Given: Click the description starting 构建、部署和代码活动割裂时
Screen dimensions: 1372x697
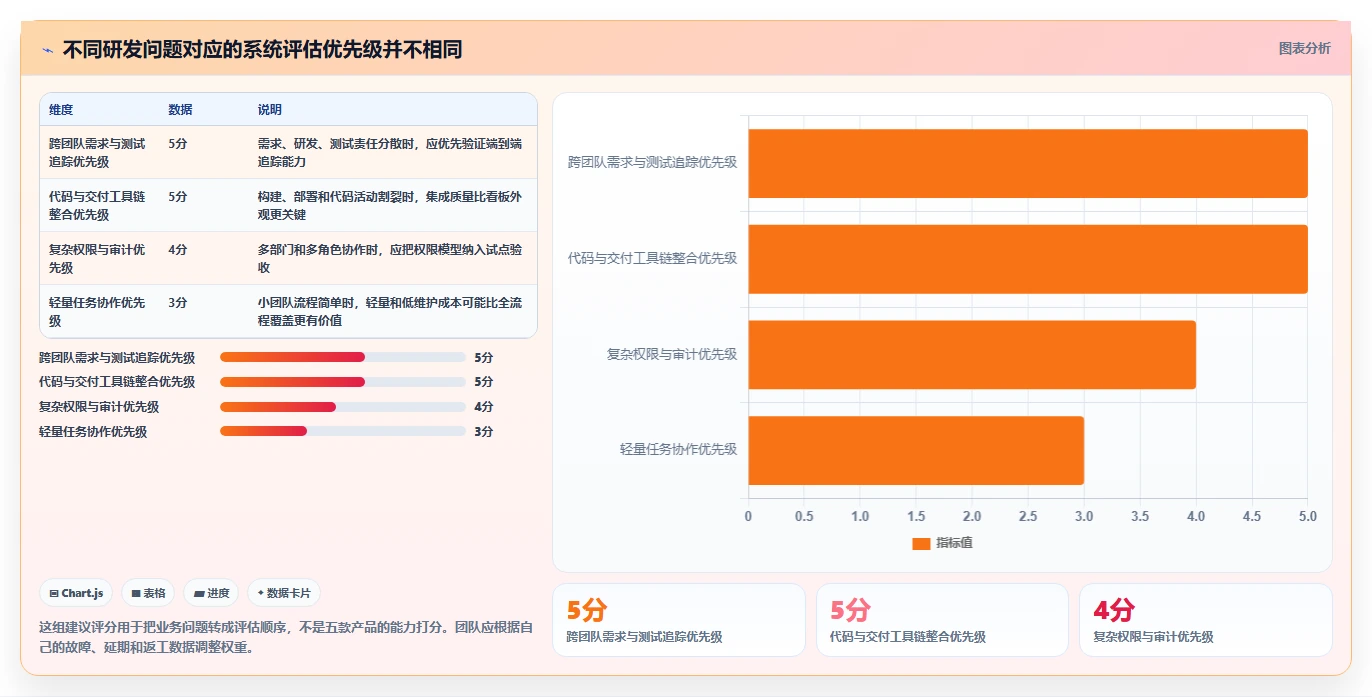Looking at the screenshot, I should tap(390, 205).
